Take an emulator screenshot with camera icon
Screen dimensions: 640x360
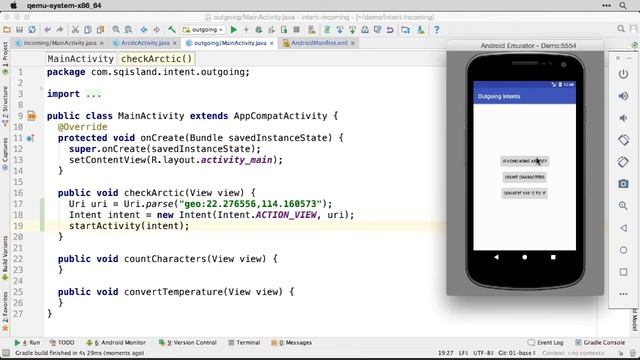click(623, 184)
